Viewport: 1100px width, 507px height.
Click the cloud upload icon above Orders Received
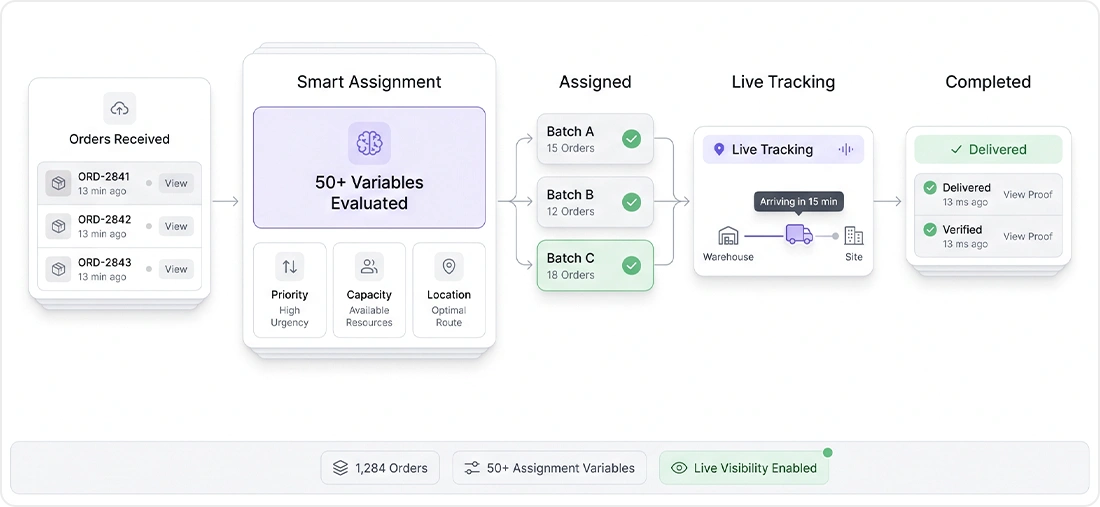pos(119,109)
